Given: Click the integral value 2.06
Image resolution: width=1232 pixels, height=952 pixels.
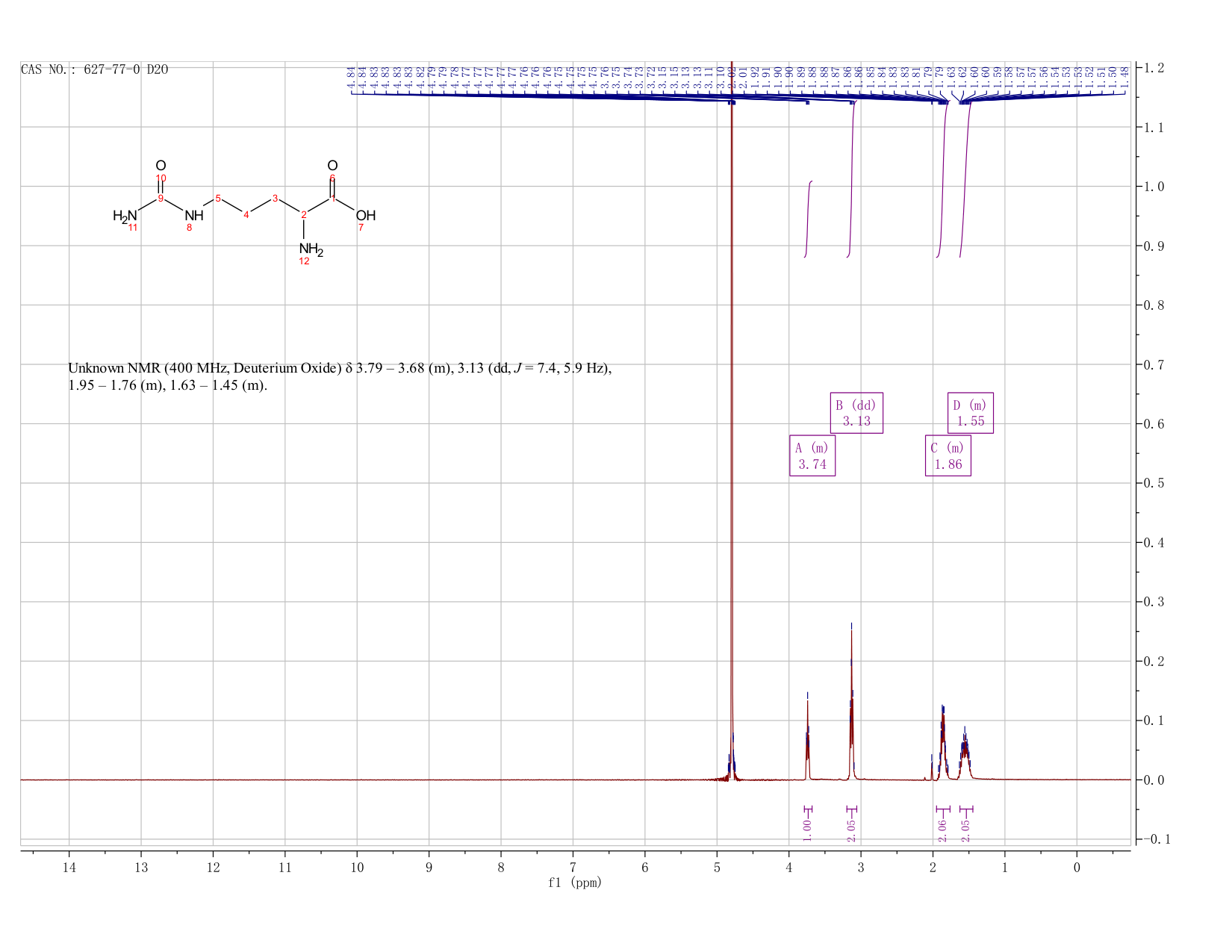Looking at the screenshot, I should click(942, 830).
